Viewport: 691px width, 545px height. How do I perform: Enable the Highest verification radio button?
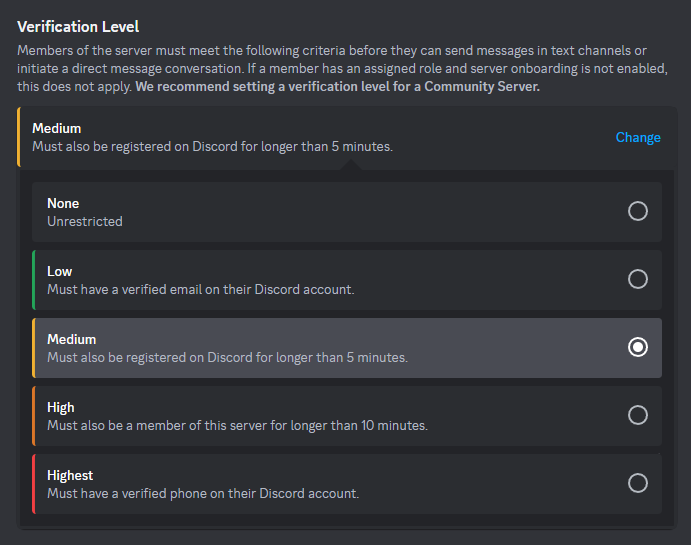(637, 483)
